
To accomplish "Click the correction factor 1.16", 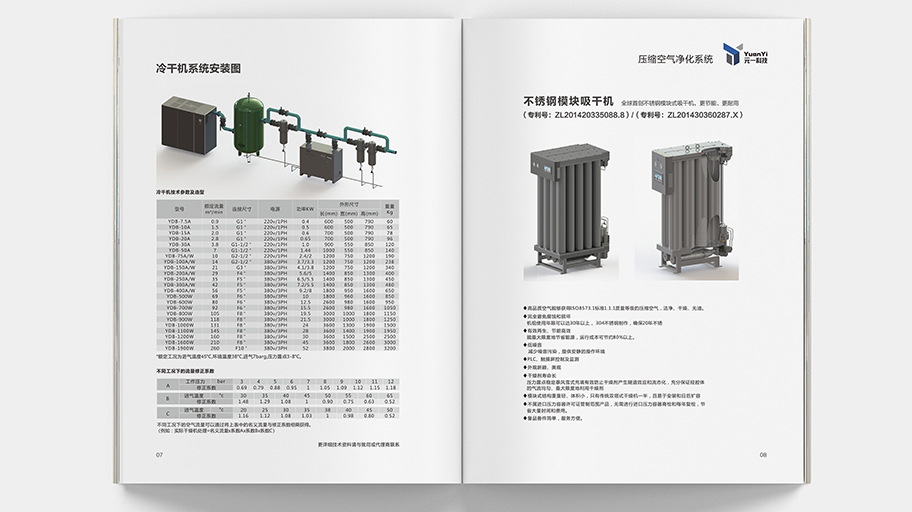I will [x=243, y=416].
